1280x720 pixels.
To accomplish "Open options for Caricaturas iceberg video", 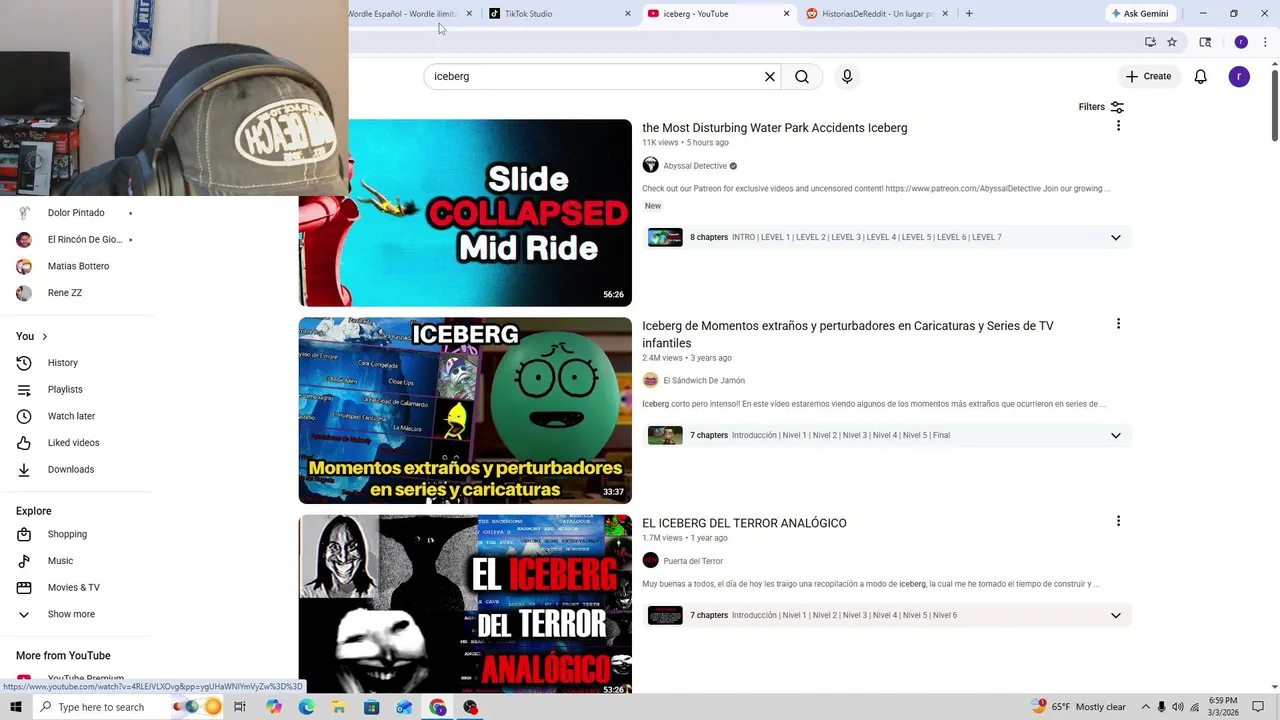I will click(1118, 324).
